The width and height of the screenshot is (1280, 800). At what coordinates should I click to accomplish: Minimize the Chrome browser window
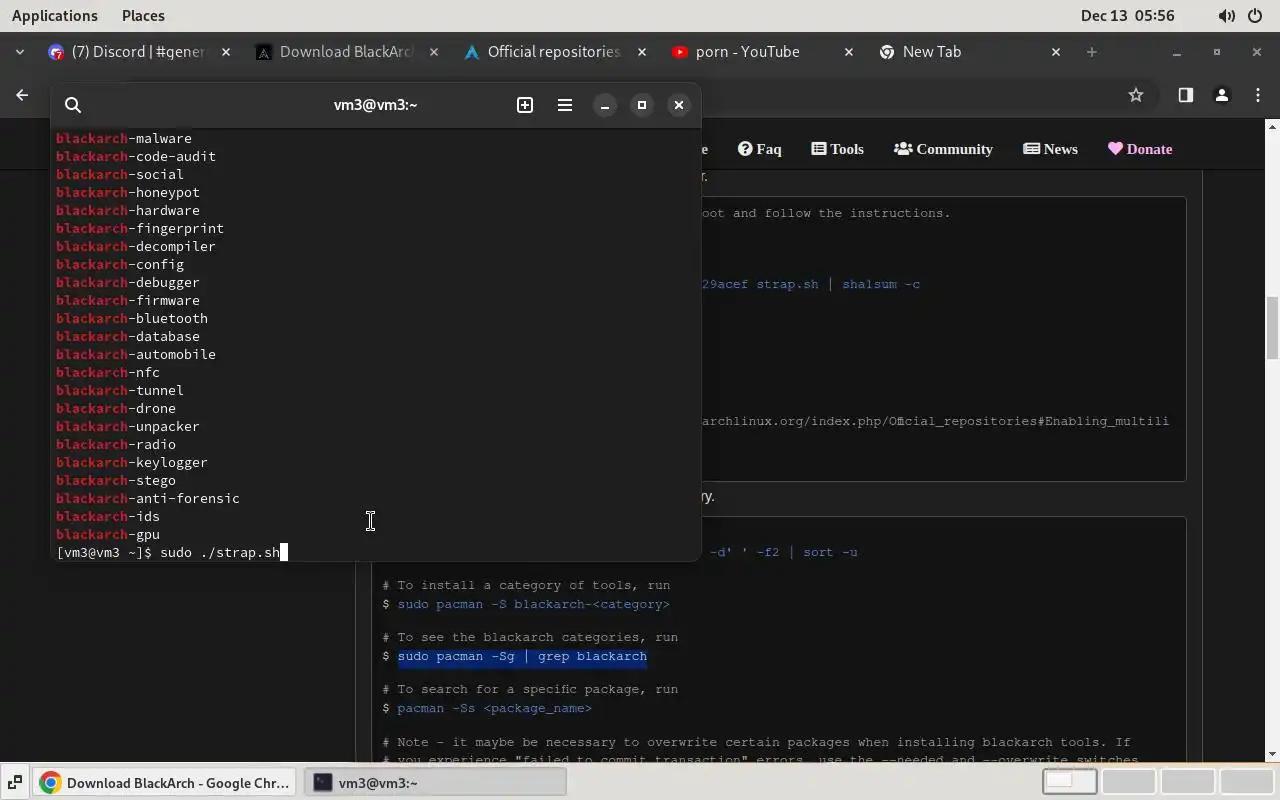click(x=1177, y=52)
